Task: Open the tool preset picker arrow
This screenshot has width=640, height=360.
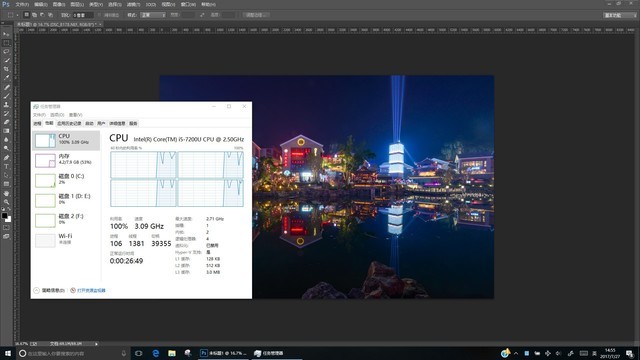Action: coord(18,15)
